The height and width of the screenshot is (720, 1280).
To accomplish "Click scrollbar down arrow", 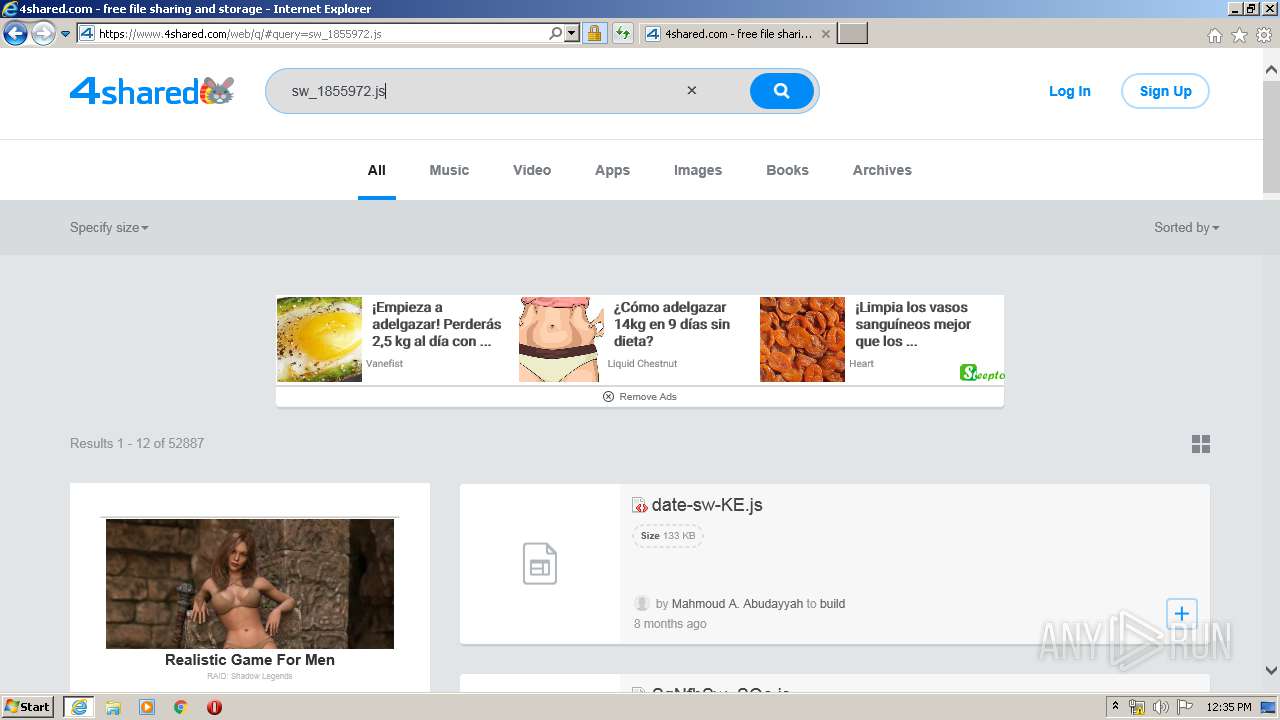I will point(1271,670).
